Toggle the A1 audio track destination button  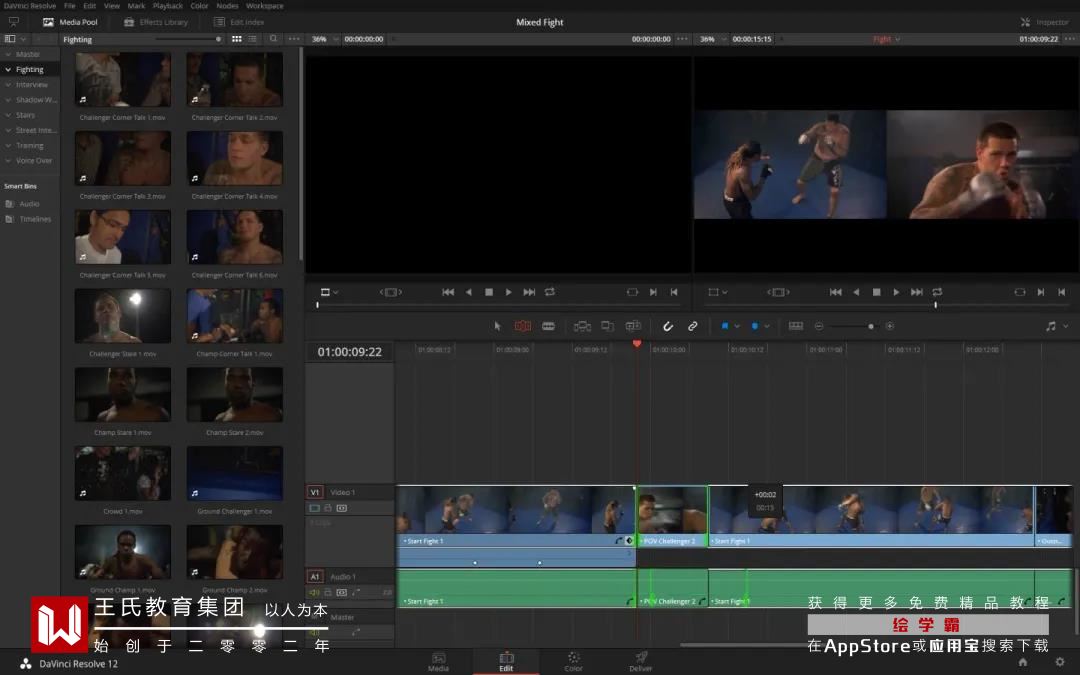tap(315, 577)
